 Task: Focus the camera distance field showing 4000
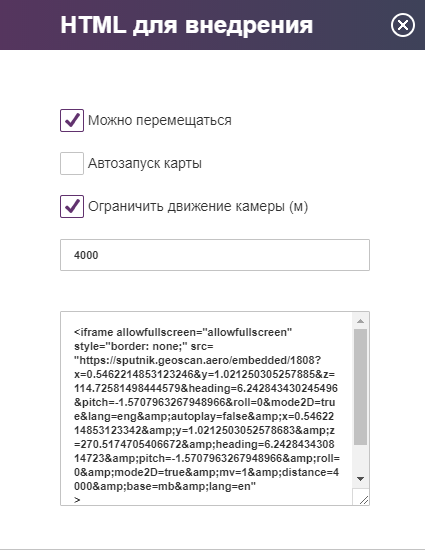click(215, 255)
